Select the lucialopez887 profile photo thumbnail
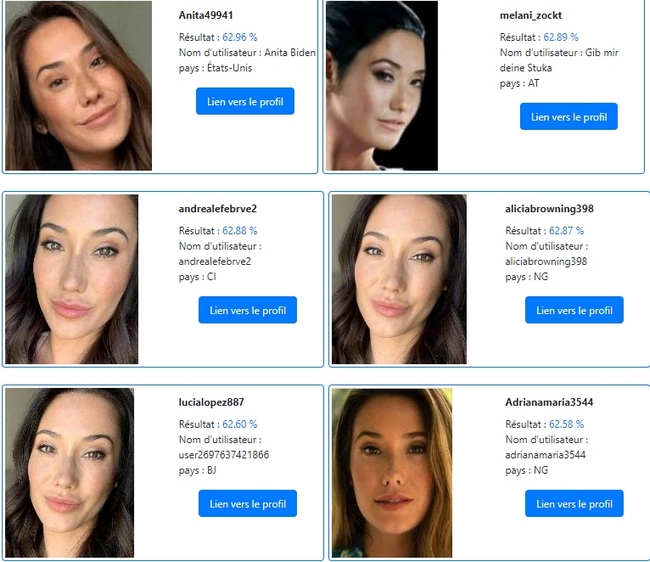Image resolution: width=650 pixels, height=562 pixels. (70, 473)
